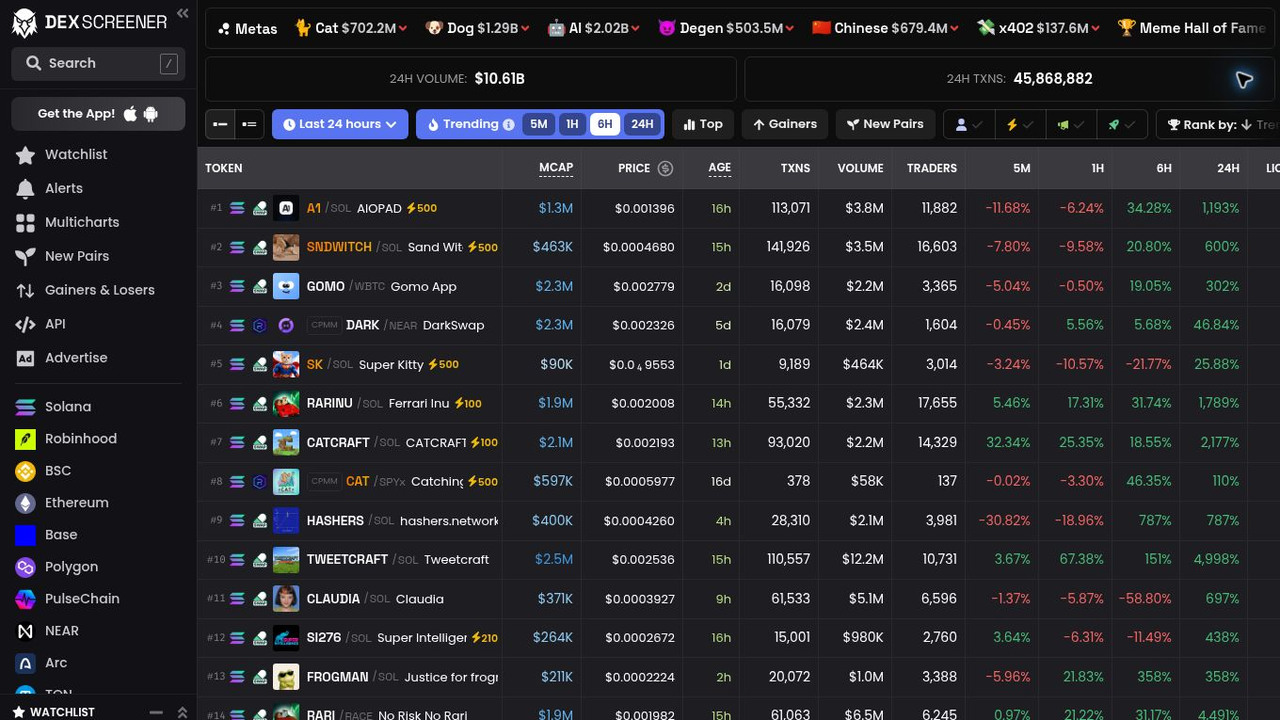Sort by MCAP column header

556,168
